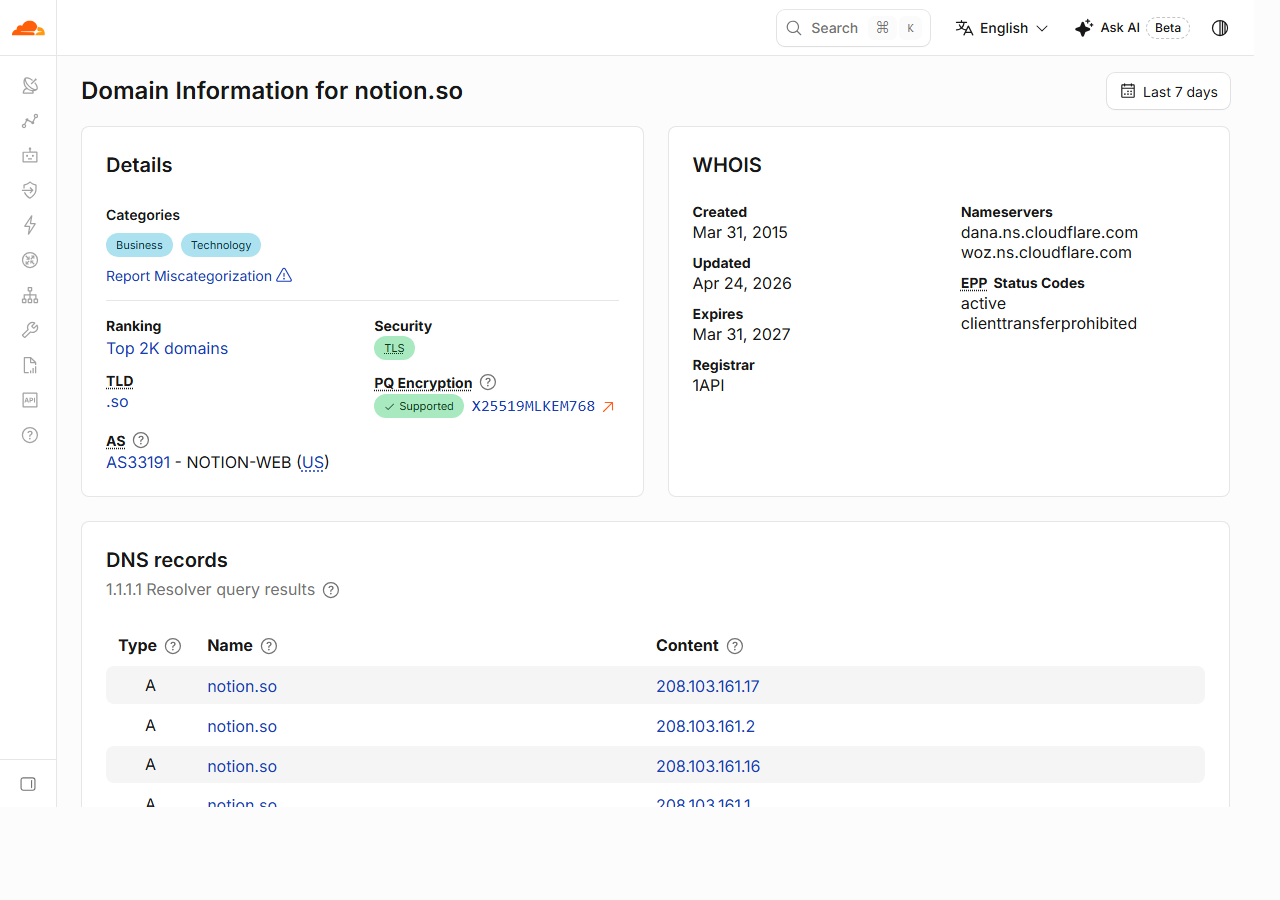Open the security shield icon in sidebar
The height and width of the screenshot is (900, 1280).
[30, 190]
